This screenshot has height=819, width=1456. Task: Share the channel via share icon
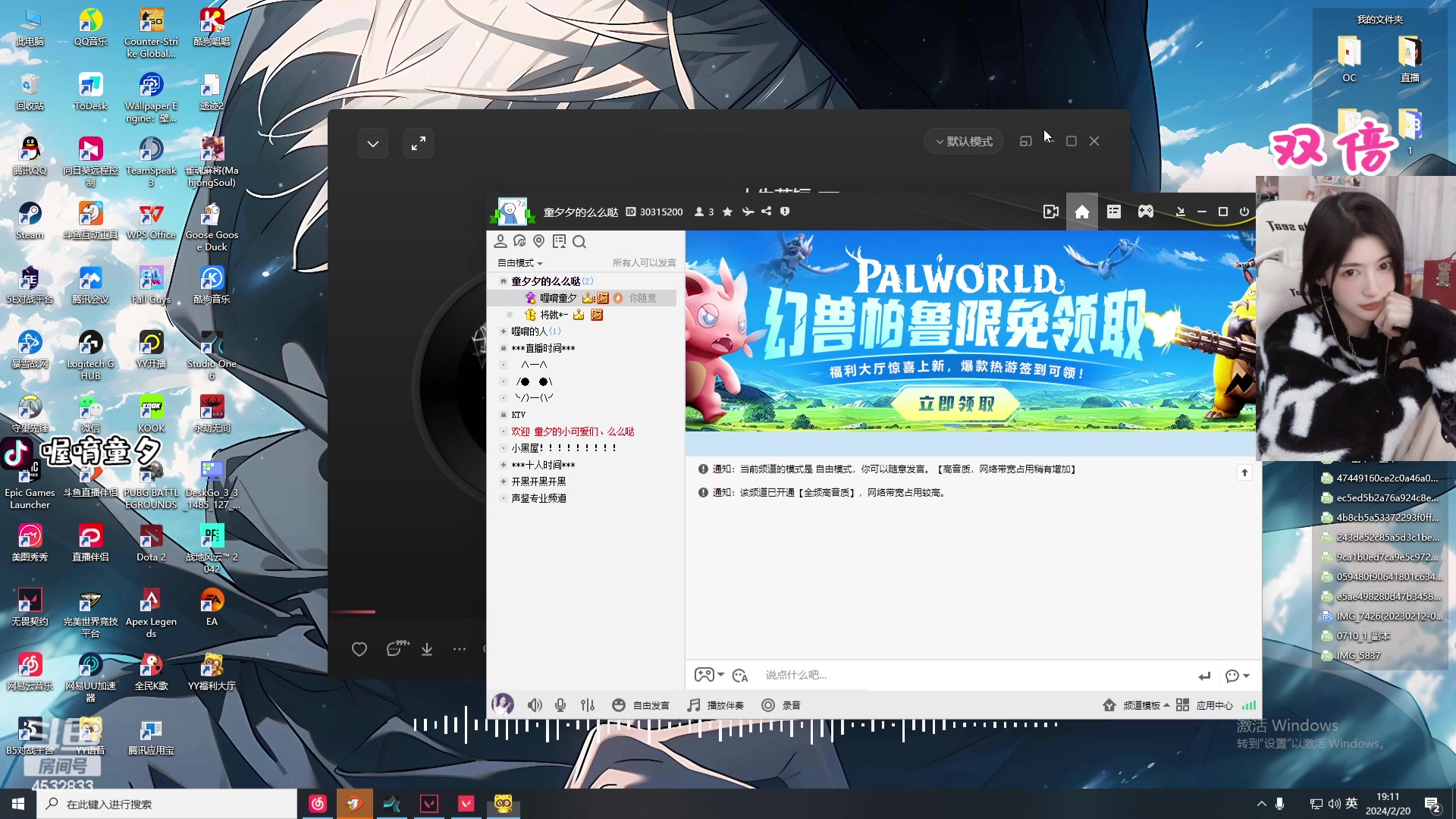click(x=767, y=212)
